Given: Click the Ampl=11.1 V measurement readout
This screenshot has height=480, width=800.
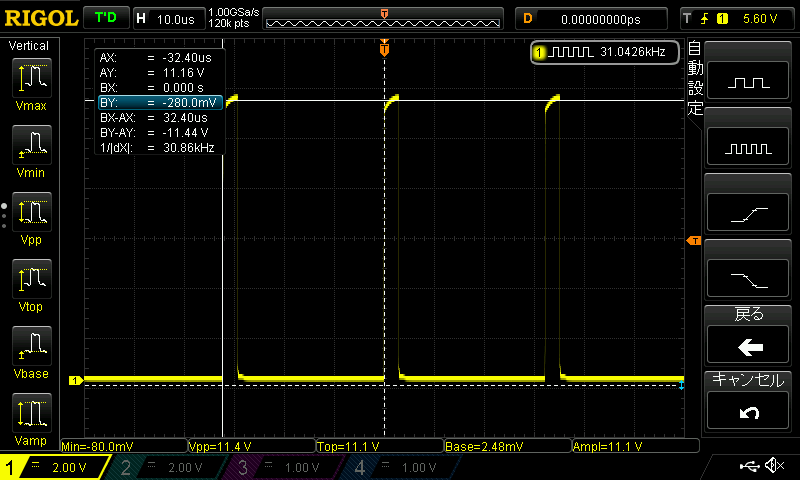Looking at the screenshot, I should [636, 446].
